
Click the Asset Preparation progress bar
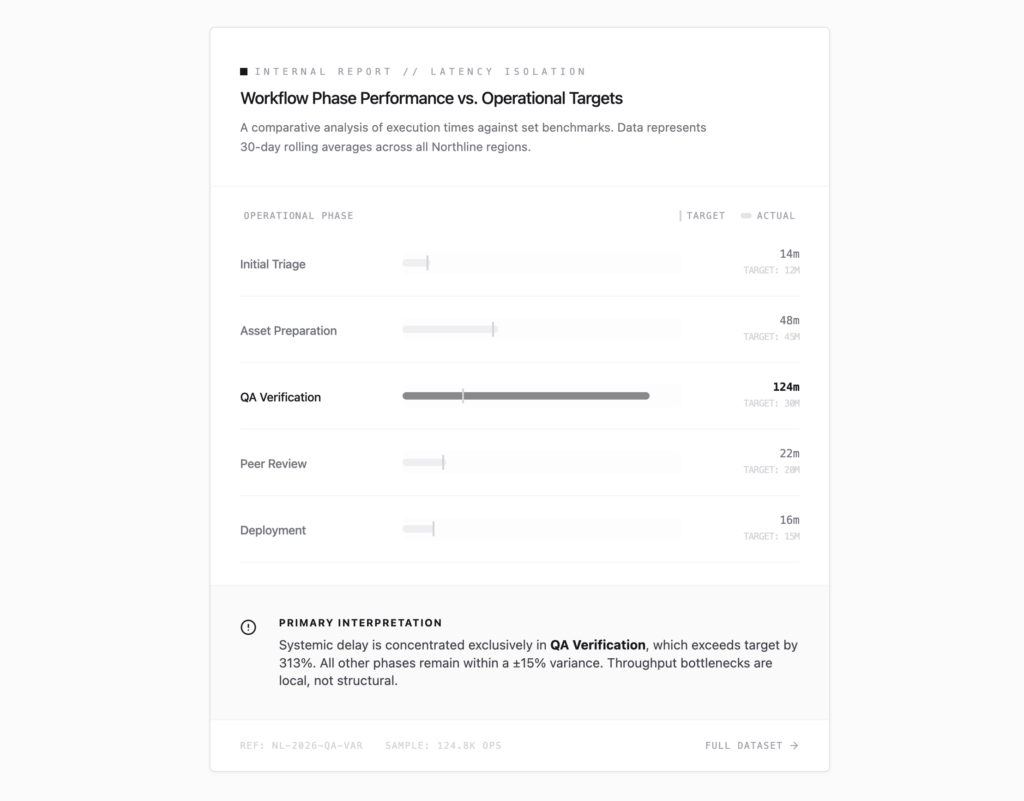click(x=542, y=329)
